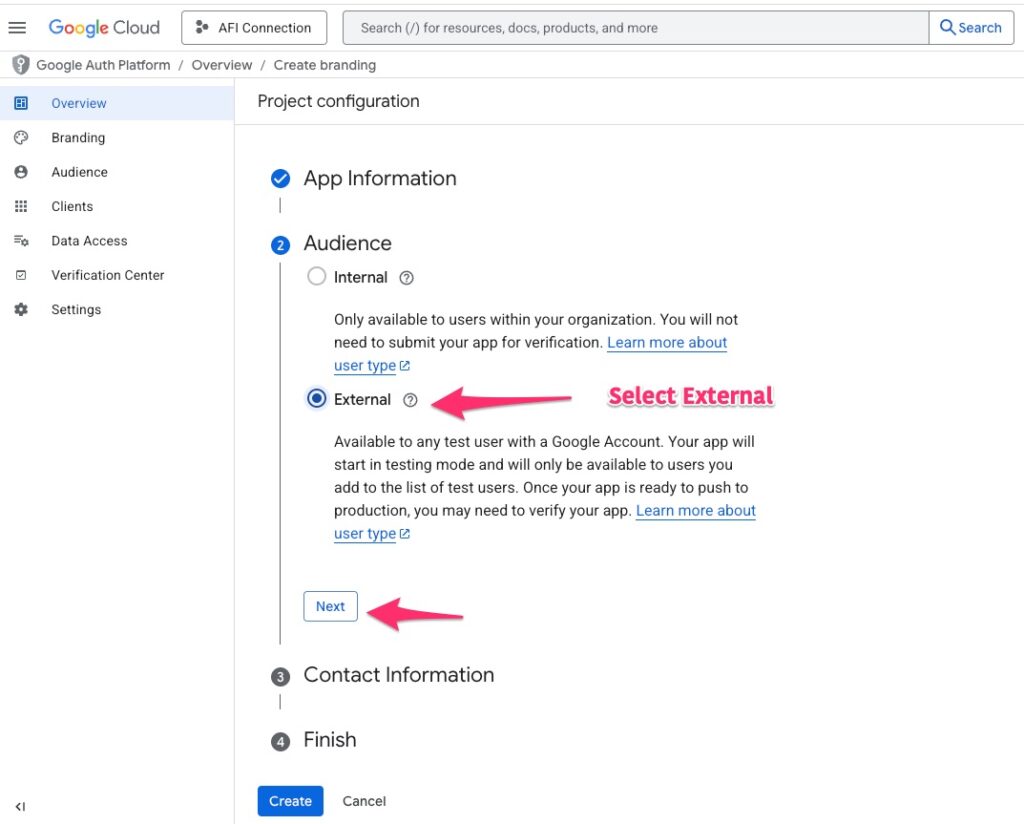This screenshot has width=1024, height=824.
Task: Click the Data Access icon
Action: point(21,241)
